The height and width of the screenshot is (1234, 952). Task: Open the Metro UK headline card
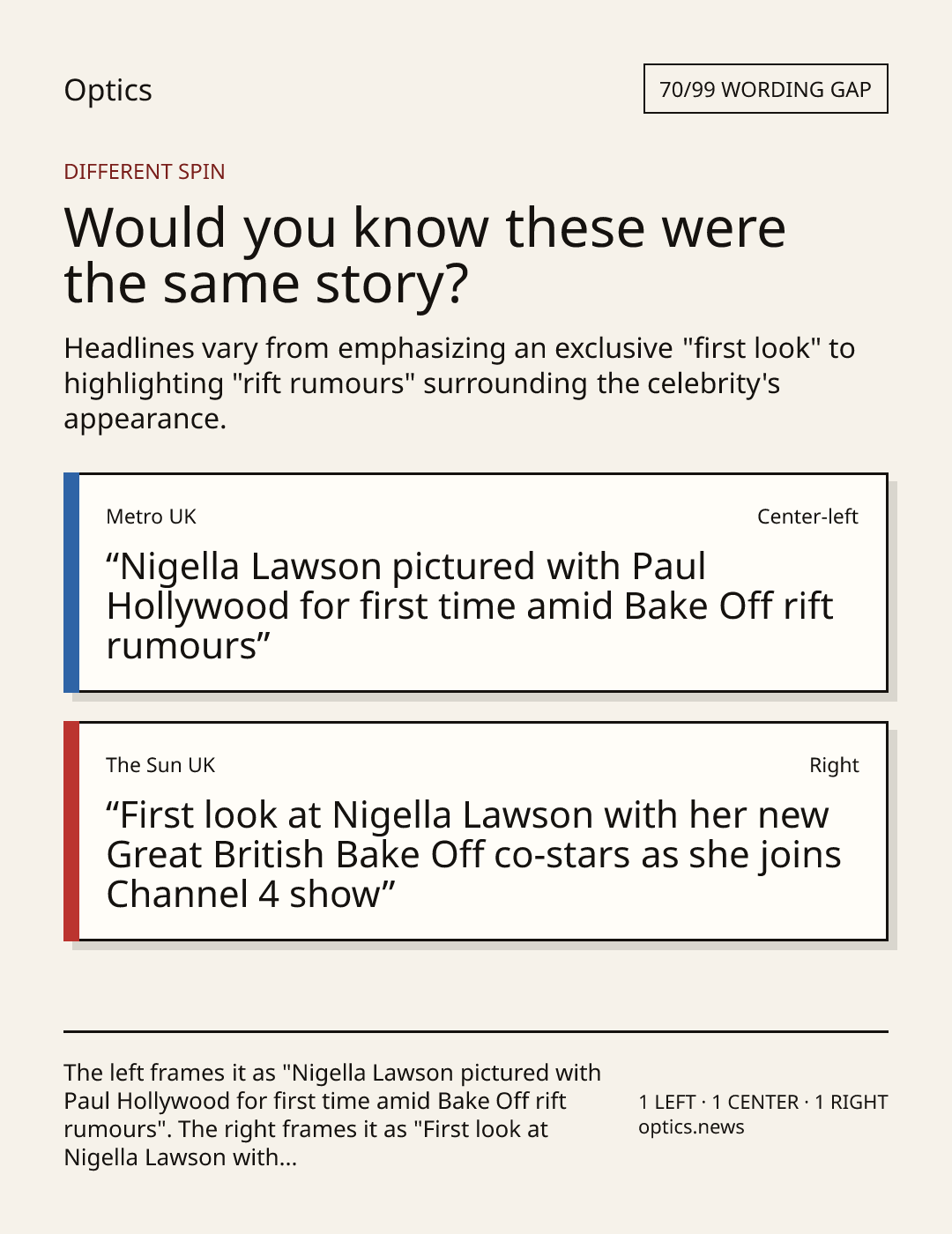pos(476,583)
